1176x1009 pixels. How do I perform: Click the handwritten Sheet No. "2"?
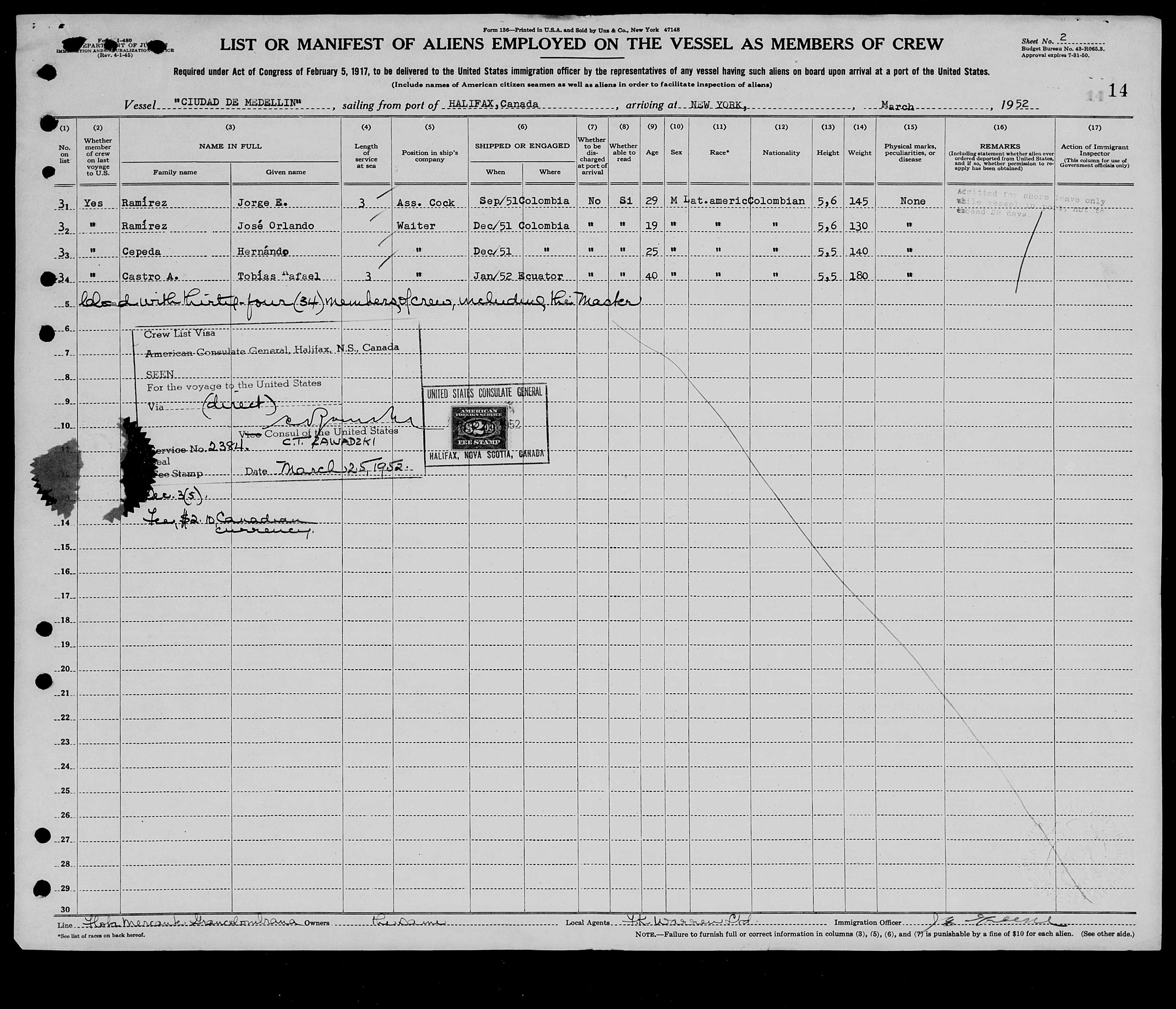coord(1063,38)
